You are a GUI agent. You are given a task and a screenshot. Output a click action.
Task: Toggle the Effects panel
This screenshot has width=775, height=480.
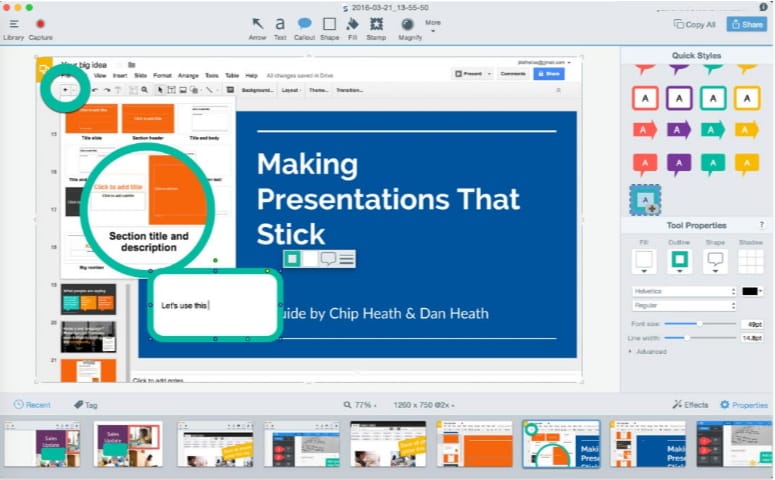690,404
